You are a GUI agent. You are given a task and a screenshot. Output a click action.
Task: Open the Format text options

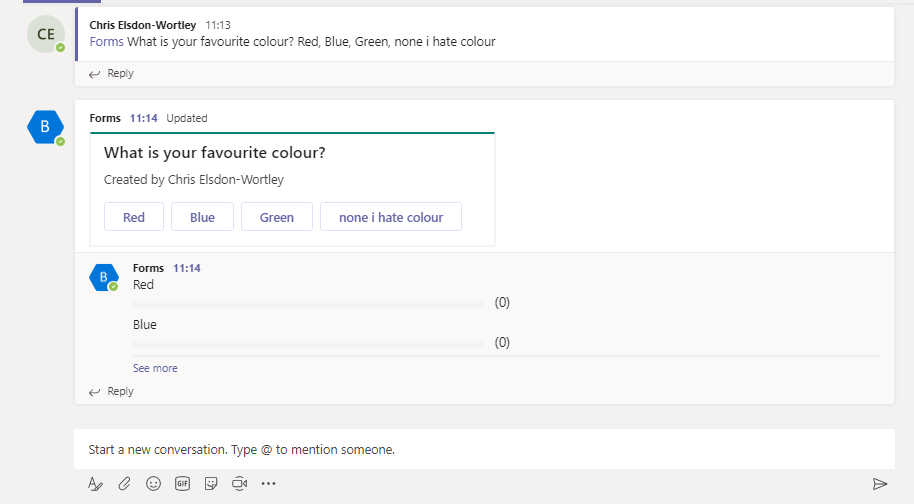[96, 483]
